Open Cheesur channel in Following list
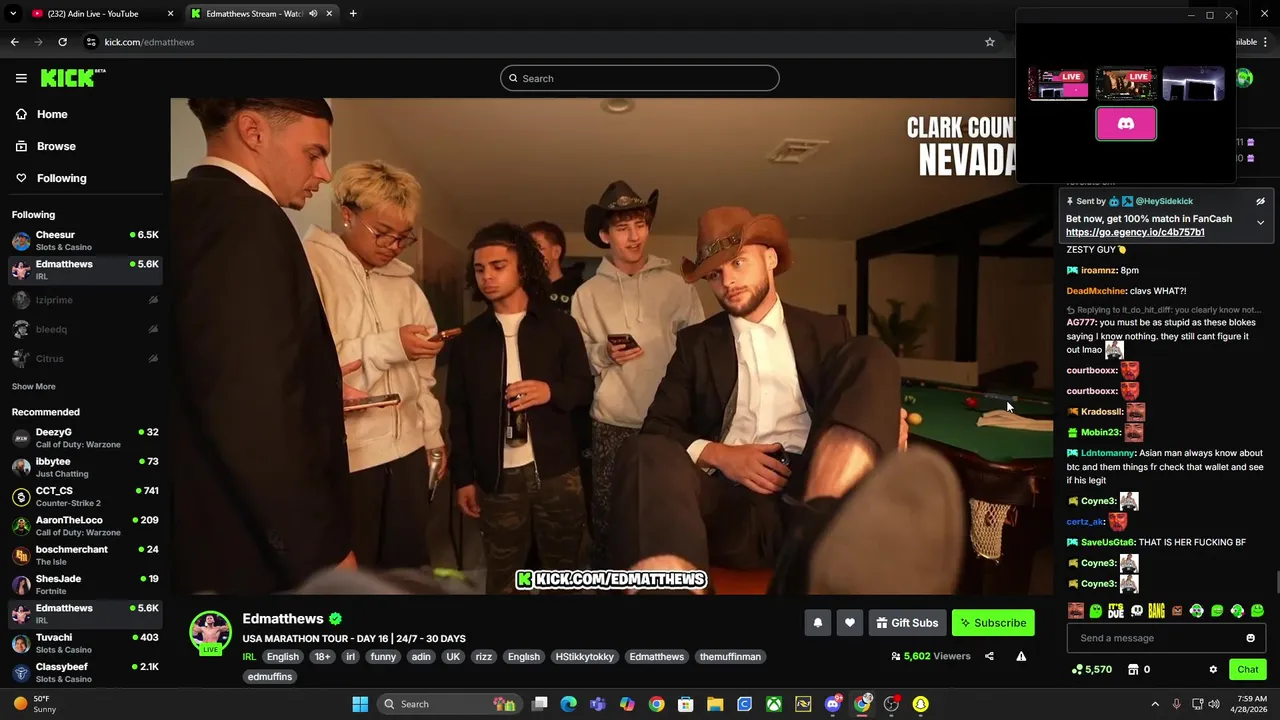The image size is (1280, 720). [x=85, y=241]
